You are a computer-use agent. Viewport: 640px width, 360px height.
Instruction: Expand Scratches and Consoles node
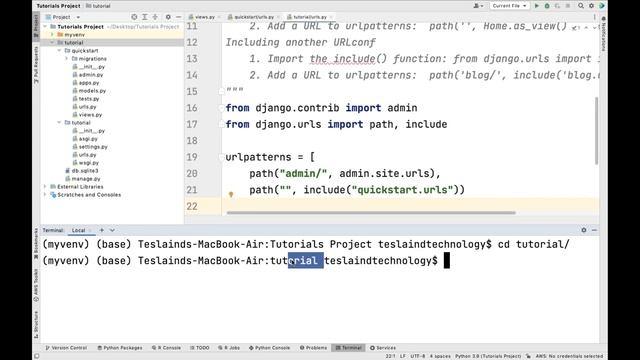point(45,195)
